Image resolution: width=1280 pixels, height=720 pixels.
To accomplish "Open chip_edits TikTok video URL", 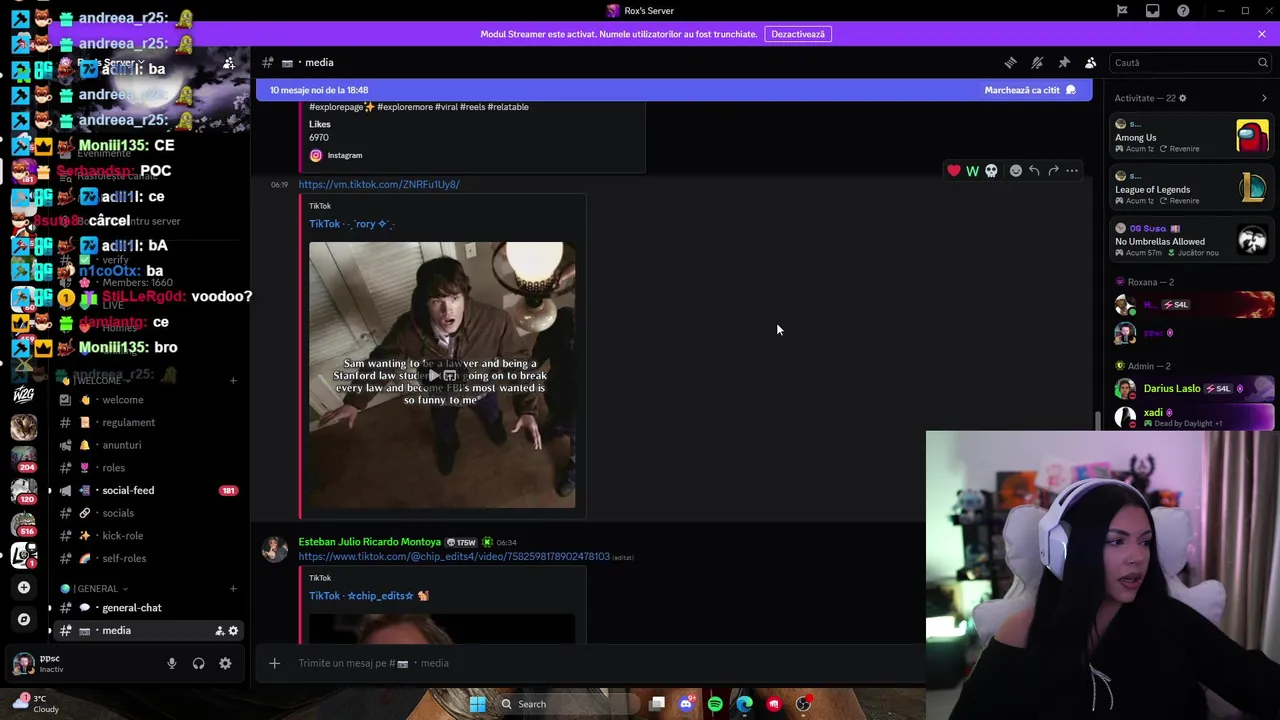I will tap(454, 557).
